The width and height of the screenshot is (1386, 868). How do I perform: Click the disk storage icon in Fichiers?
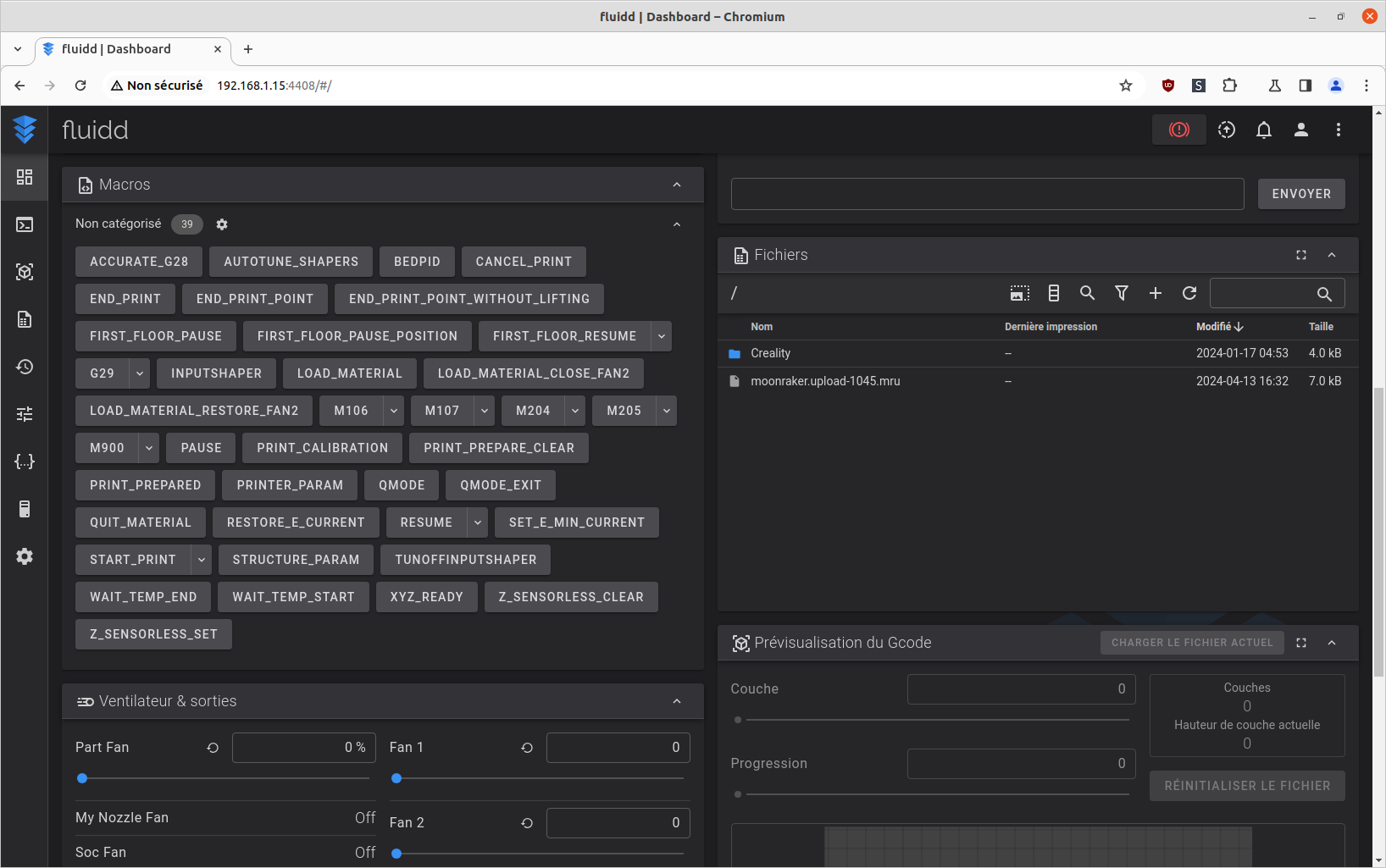click(1054, 293)
